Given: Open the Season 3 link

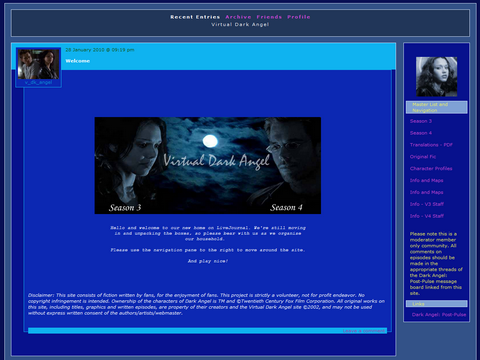Looking at the screenshot, I should click(x=421, y=121).
